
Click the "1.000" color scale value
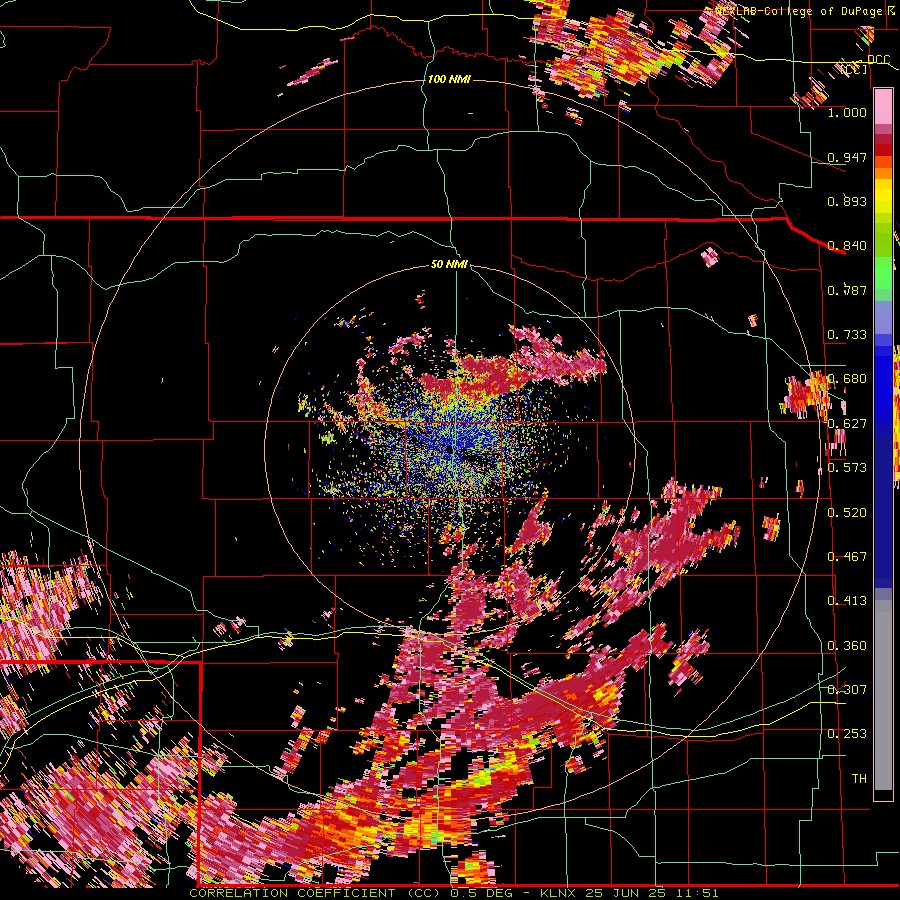click(847, 112)
